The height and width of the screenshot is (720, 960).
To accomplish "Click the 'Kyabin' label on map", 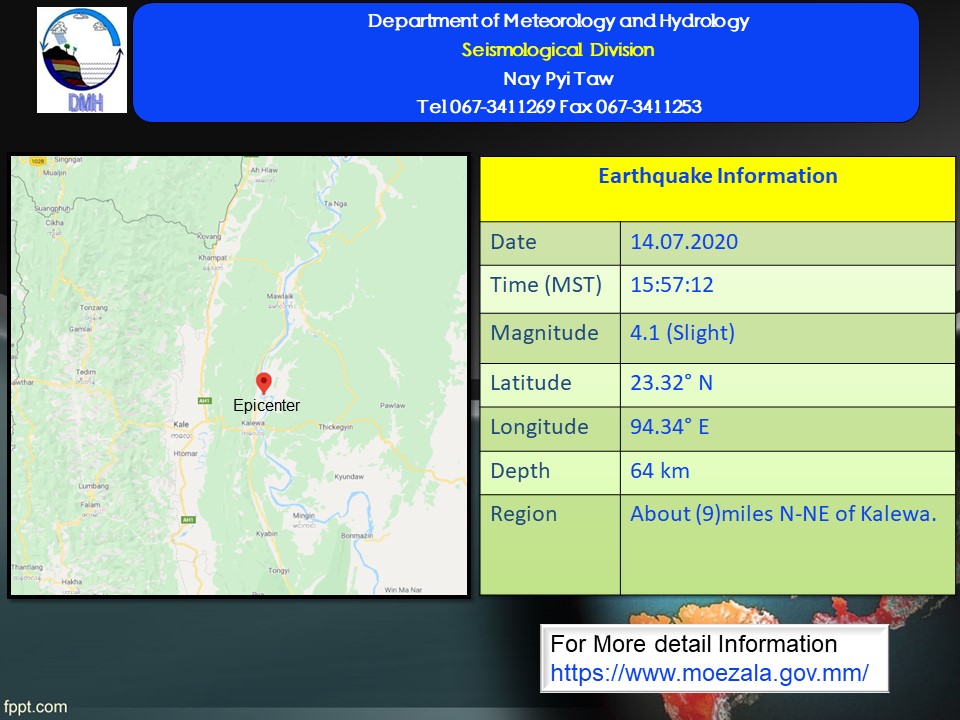I will tap(266, 533).
